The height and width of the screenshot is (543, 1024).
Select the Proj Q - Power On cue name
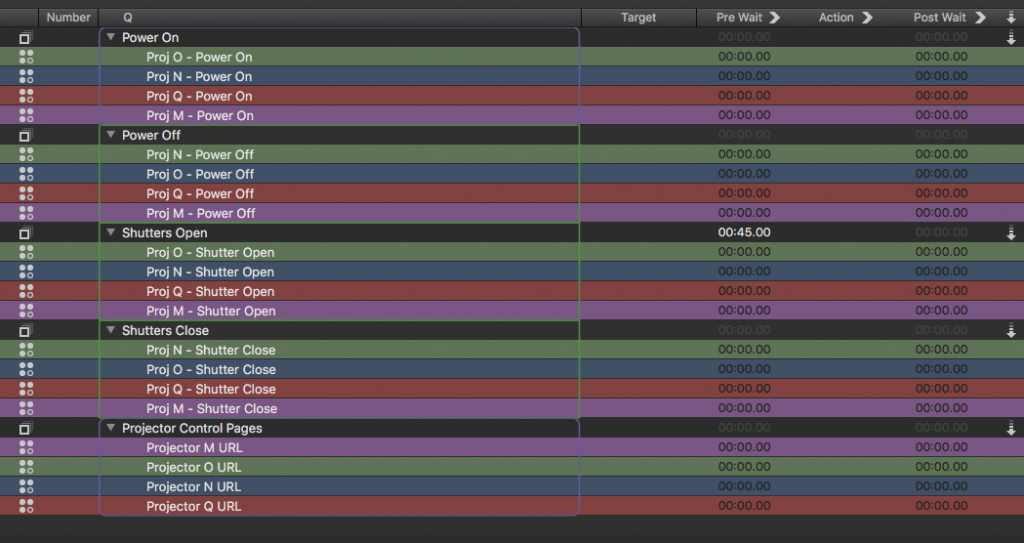199,96
